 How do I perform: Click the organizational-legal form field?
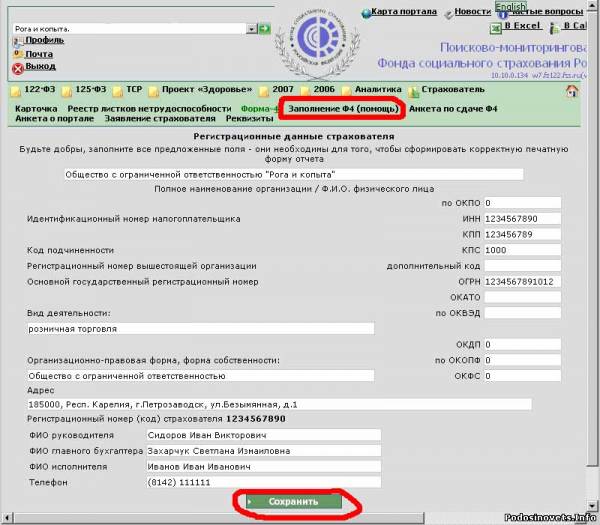[x=201, y=376]
